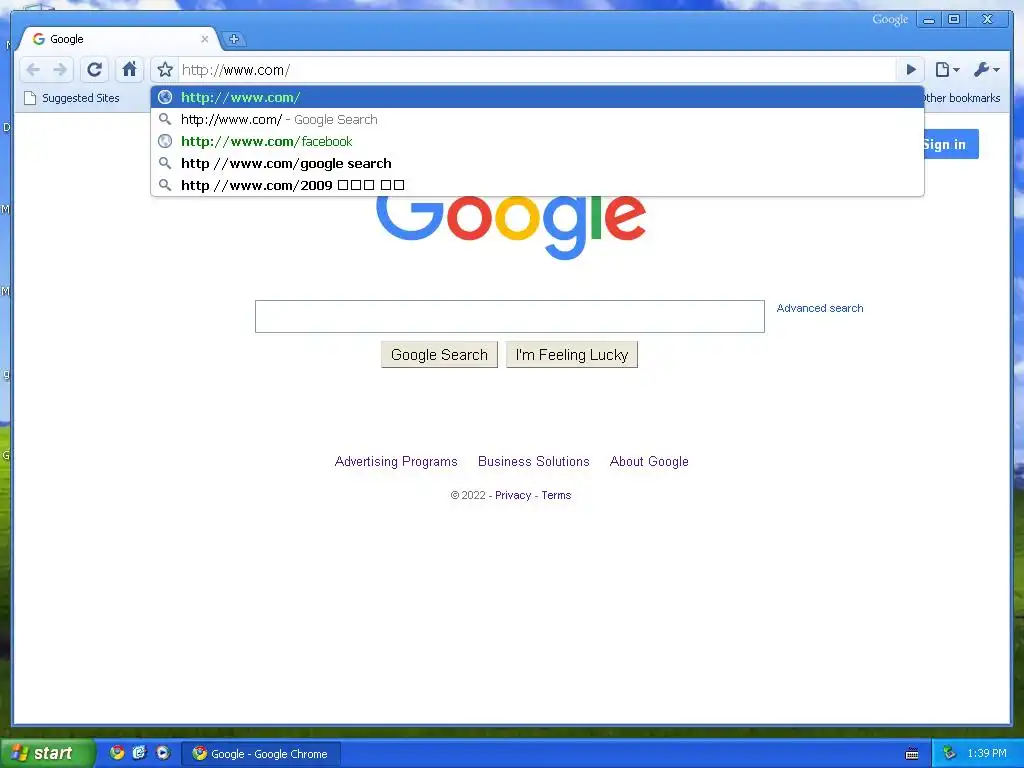This screenshot has width=1024, height=768.
Task: Select the http://www.com/facebook suggestion
Action: click(537, 142)
